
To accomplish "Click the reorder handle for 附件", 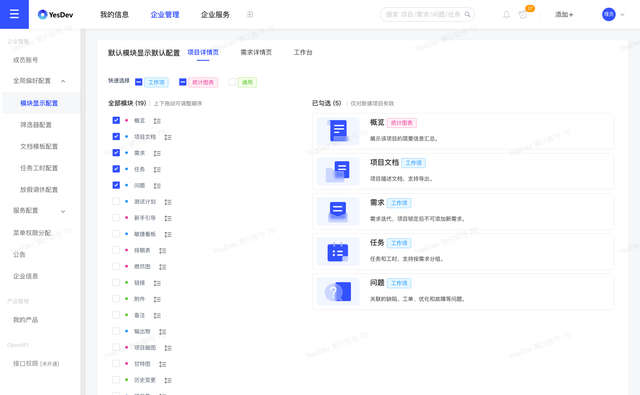I will (x=157, y=300).
